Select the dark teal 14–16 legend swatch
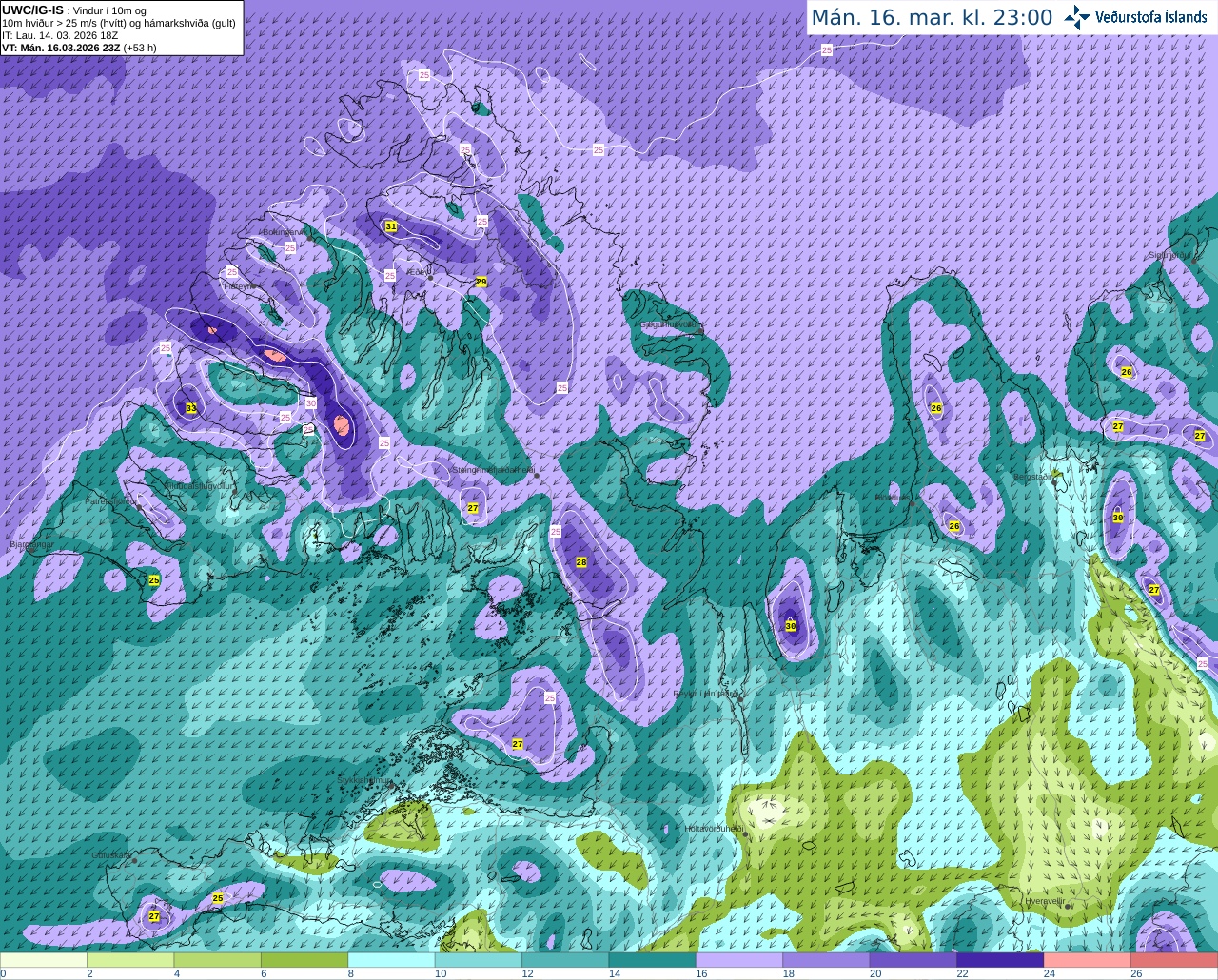The width and height of the screenshot is (1218, 980). tap(653, 960)
